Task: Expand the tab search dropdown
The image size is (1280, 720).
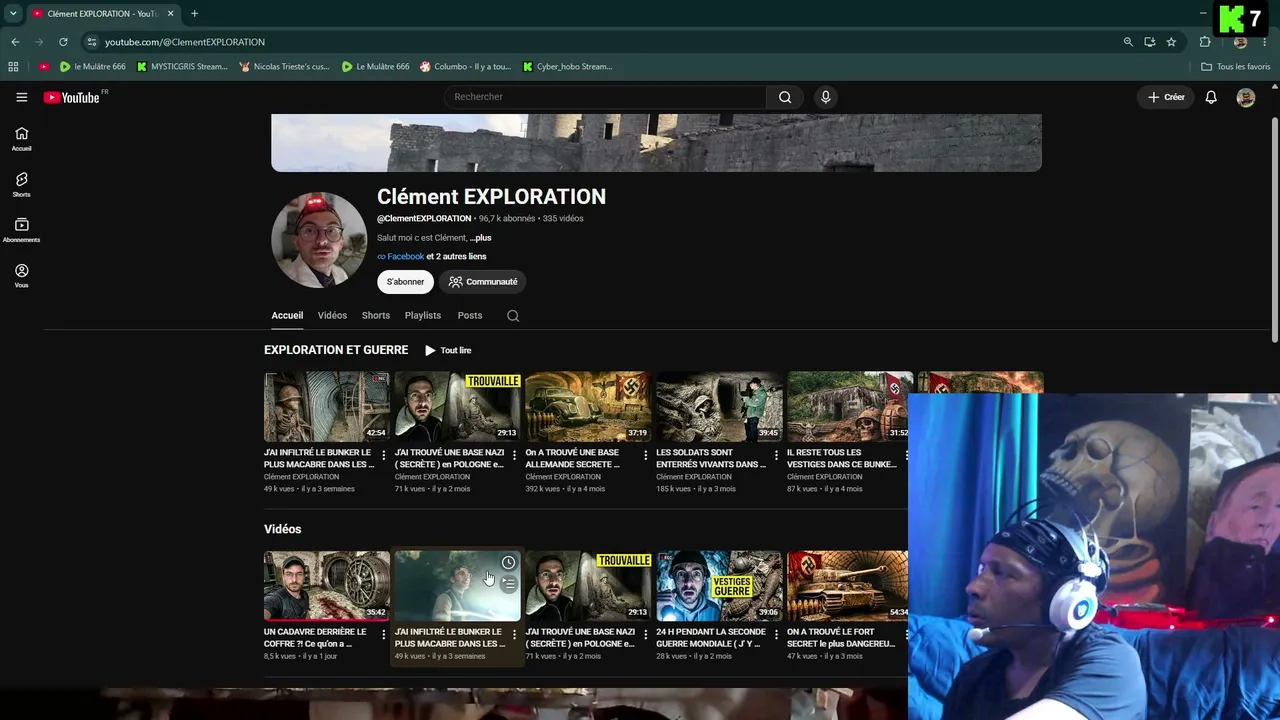Action: tap(13, 14)
